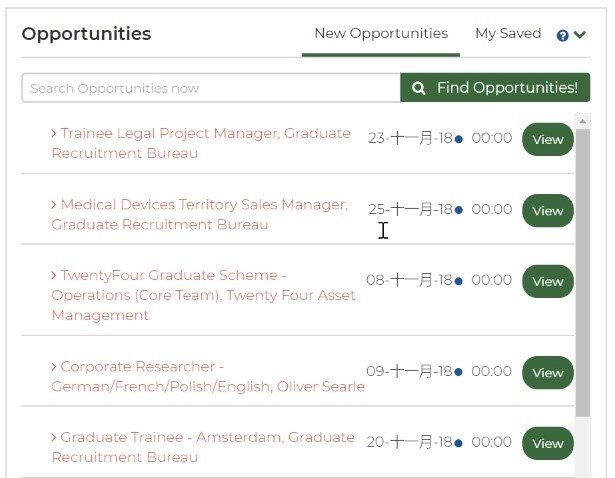This screenshot has width=615, height=478.
Task: Click blue dot beside 23 date entry
Action: (x=459, y=140)
